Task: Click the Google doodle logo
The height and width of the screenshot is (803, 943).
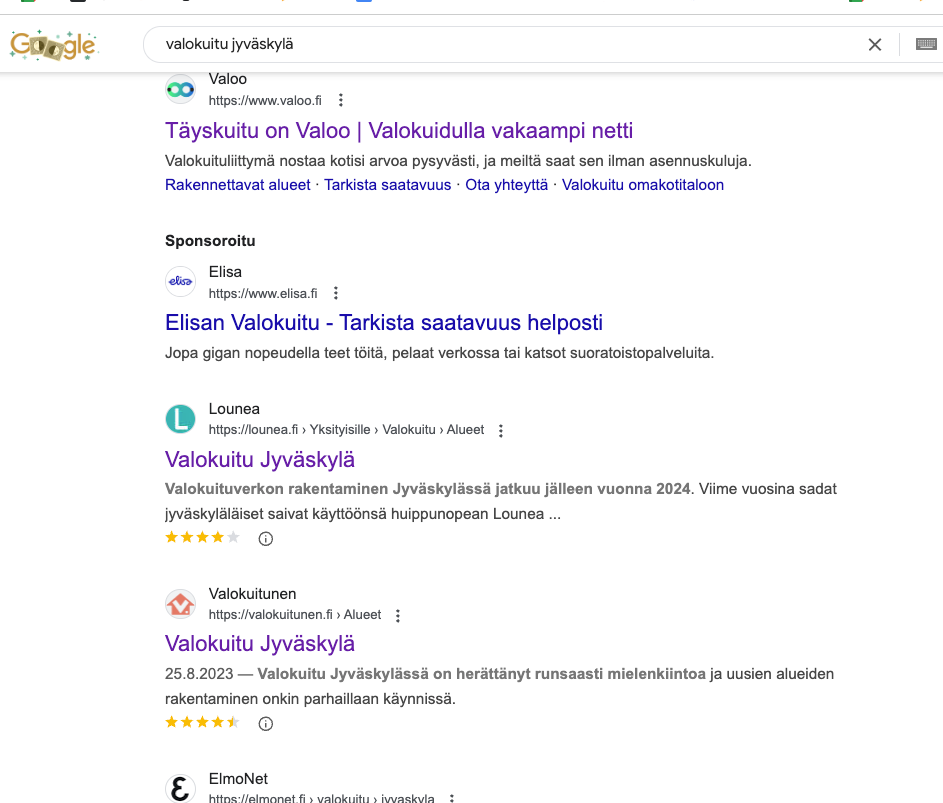Action: pos(53,45)
